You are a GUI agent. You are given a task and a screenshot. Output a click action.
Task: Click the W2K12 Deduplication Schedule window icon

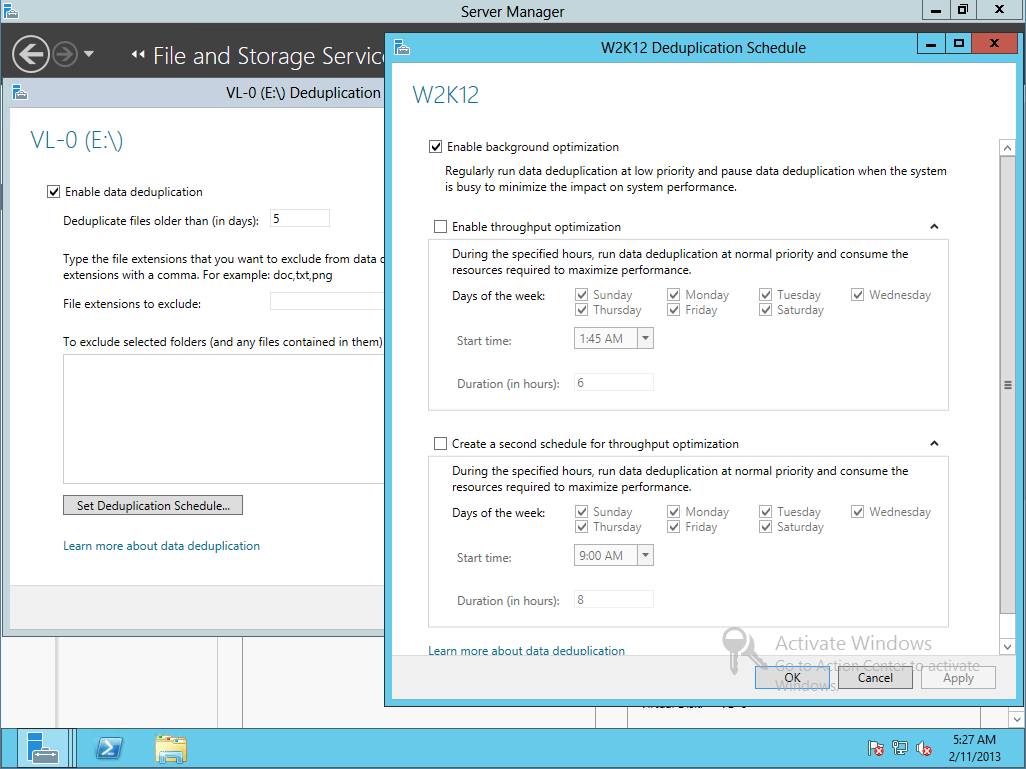[402, 48]
